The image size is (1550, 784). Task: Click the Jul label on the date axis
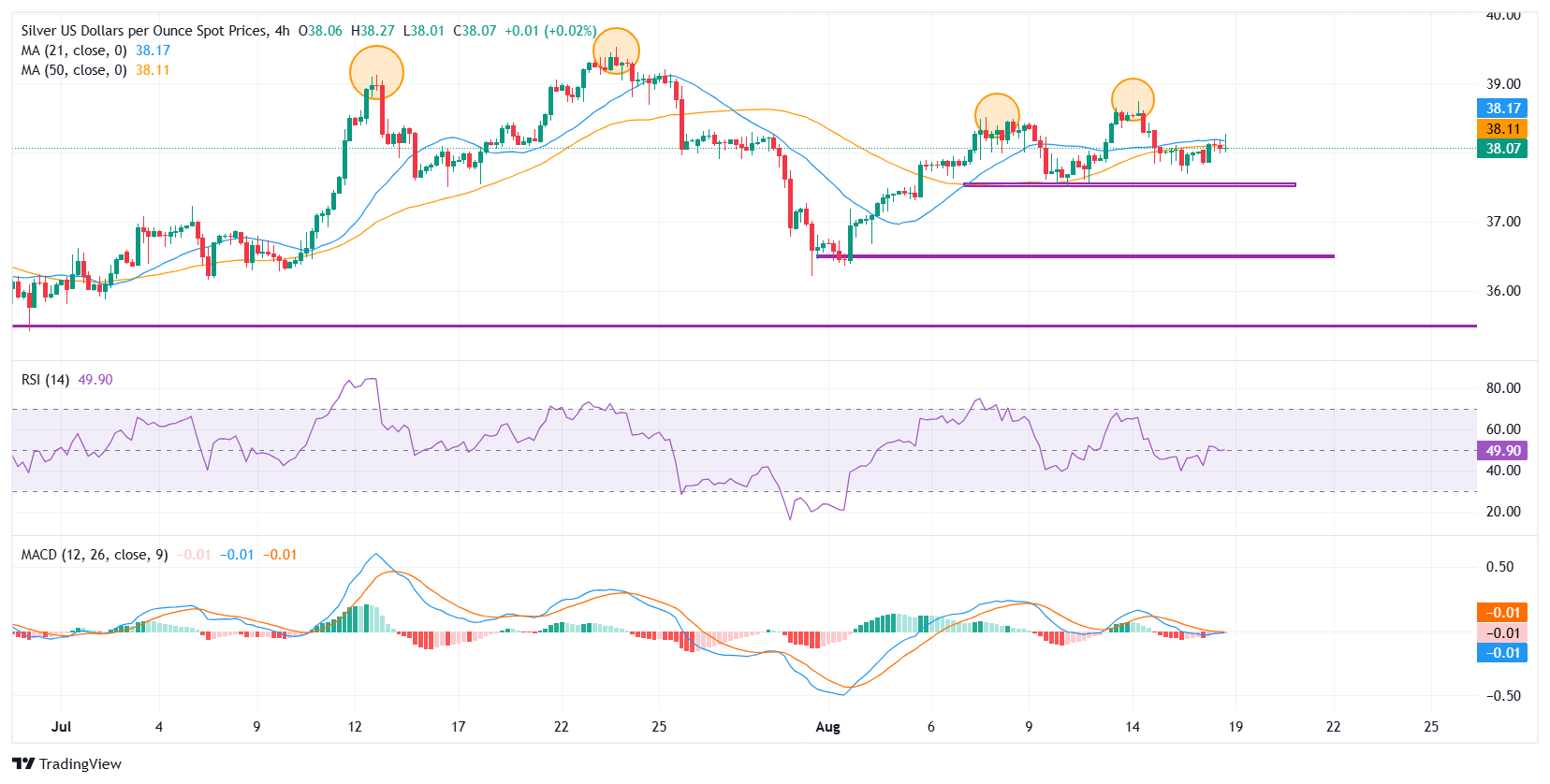(x=62, y=727)
